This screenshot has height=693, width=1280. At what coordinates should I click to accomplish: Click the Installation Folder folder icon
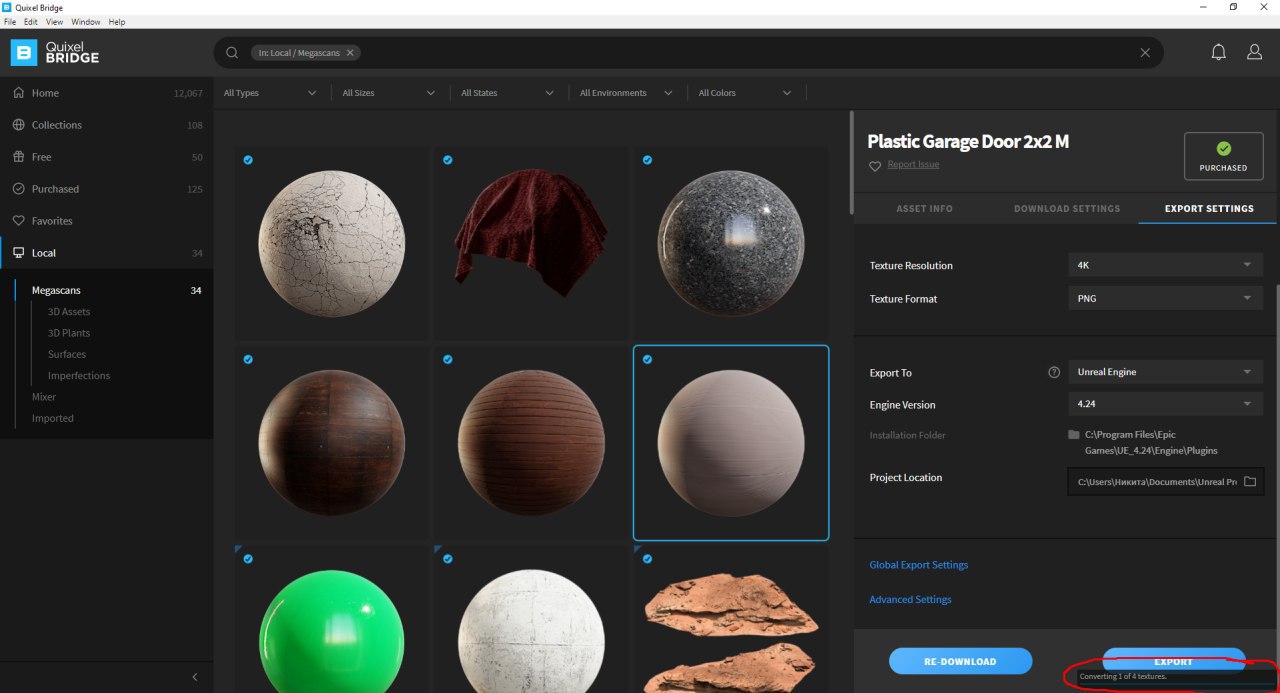click(x=1074, y=435)
